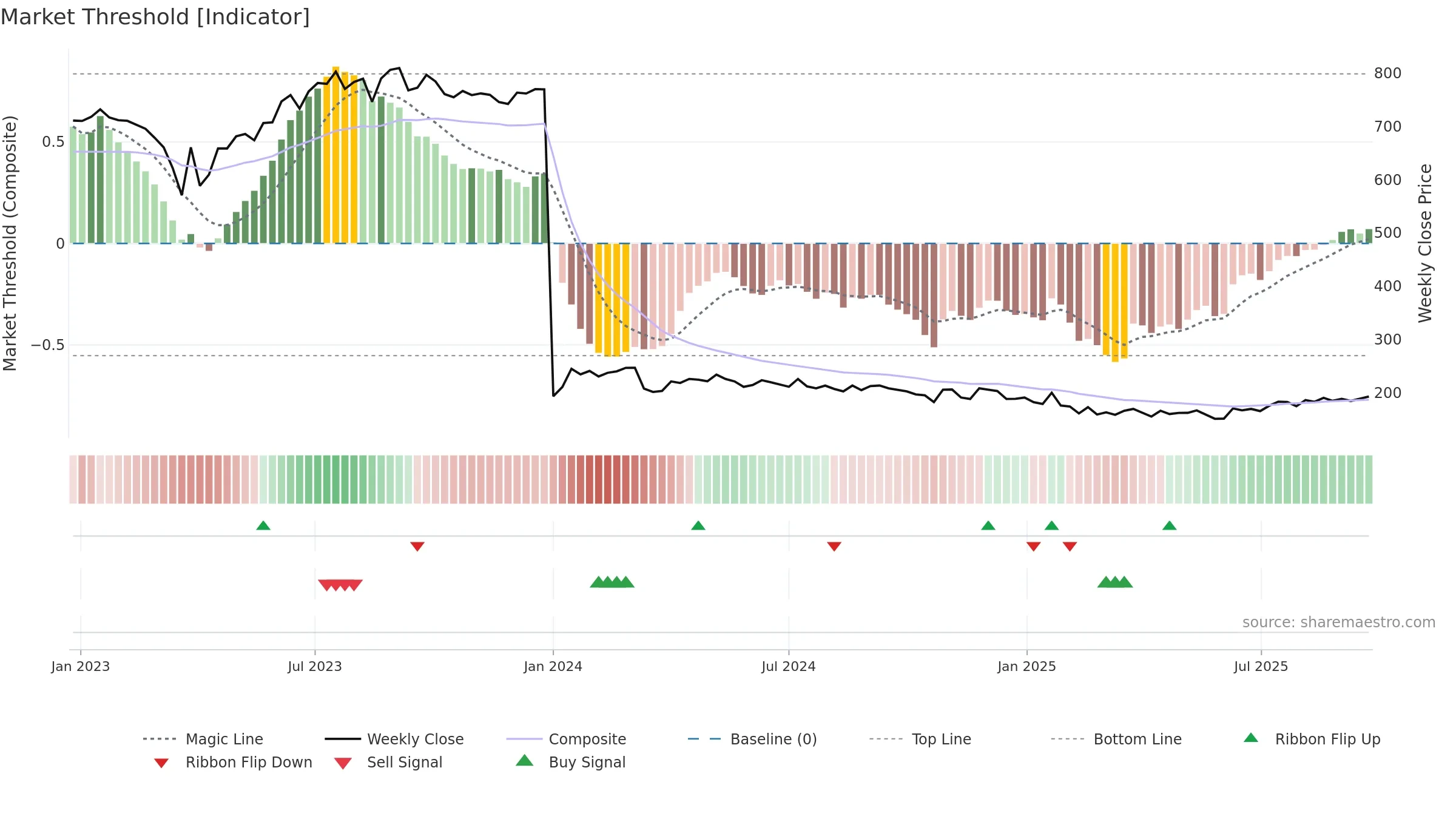Click the Jul 2023 x-axis label
1456x819 pixels.
[315, 667]
